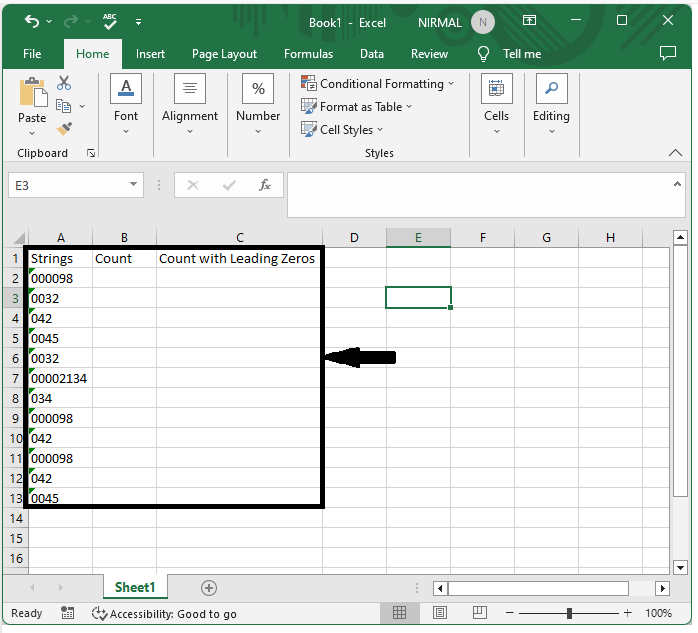Add a new sheet with plus icon
Screen dimensions: 698x633
[209, 588]
